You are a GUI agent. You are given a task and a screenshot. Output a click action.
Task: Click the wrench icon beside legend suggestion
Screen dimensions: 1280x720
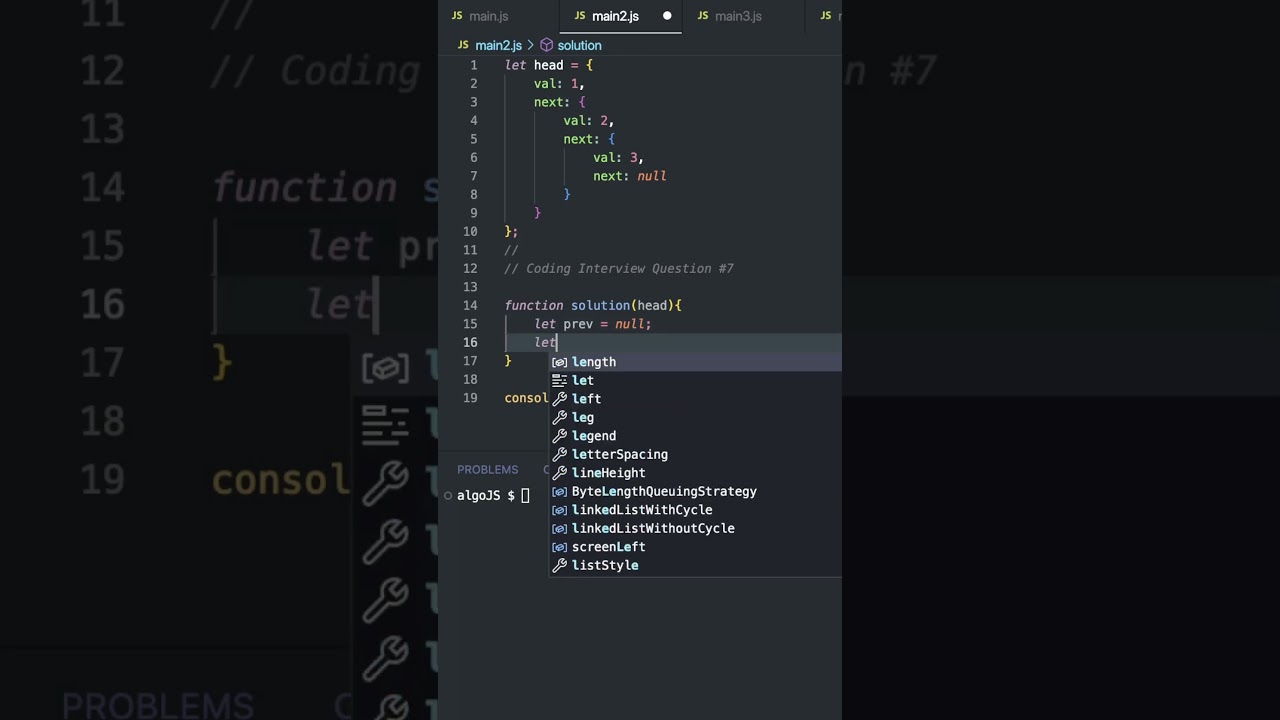(560, 436)
